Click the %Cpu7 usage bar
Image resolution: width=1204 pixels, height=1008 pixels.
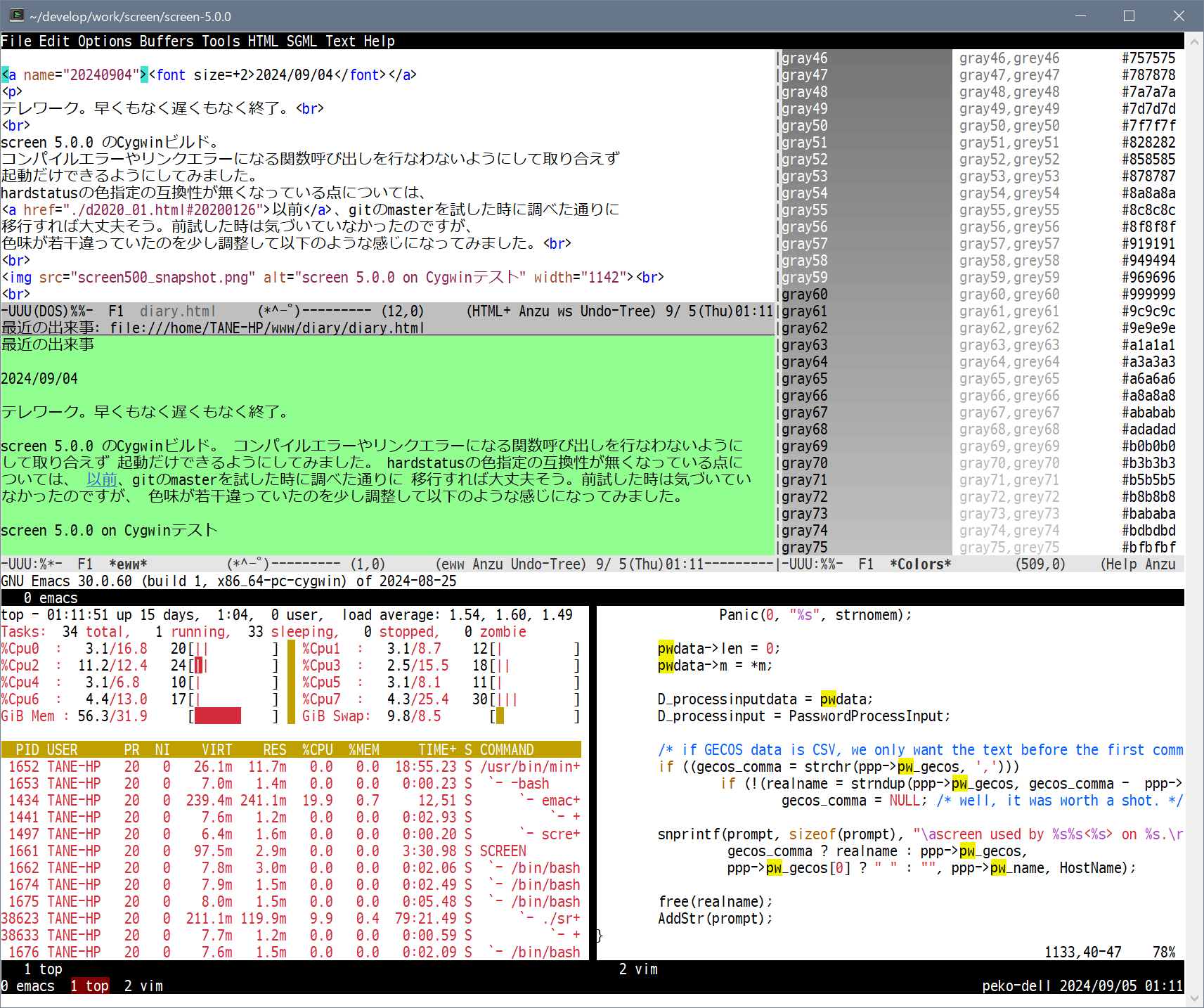pyautogui.click(x=534, y=699)
